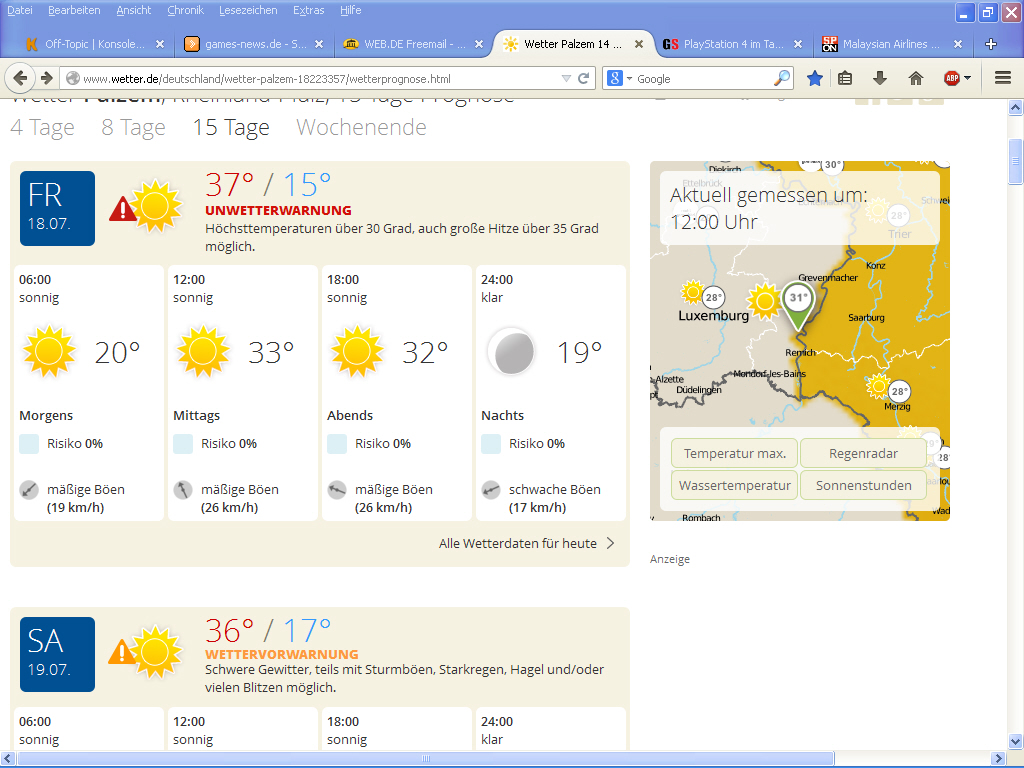Close the Off-Topic Konsole tab

[160, 44]
